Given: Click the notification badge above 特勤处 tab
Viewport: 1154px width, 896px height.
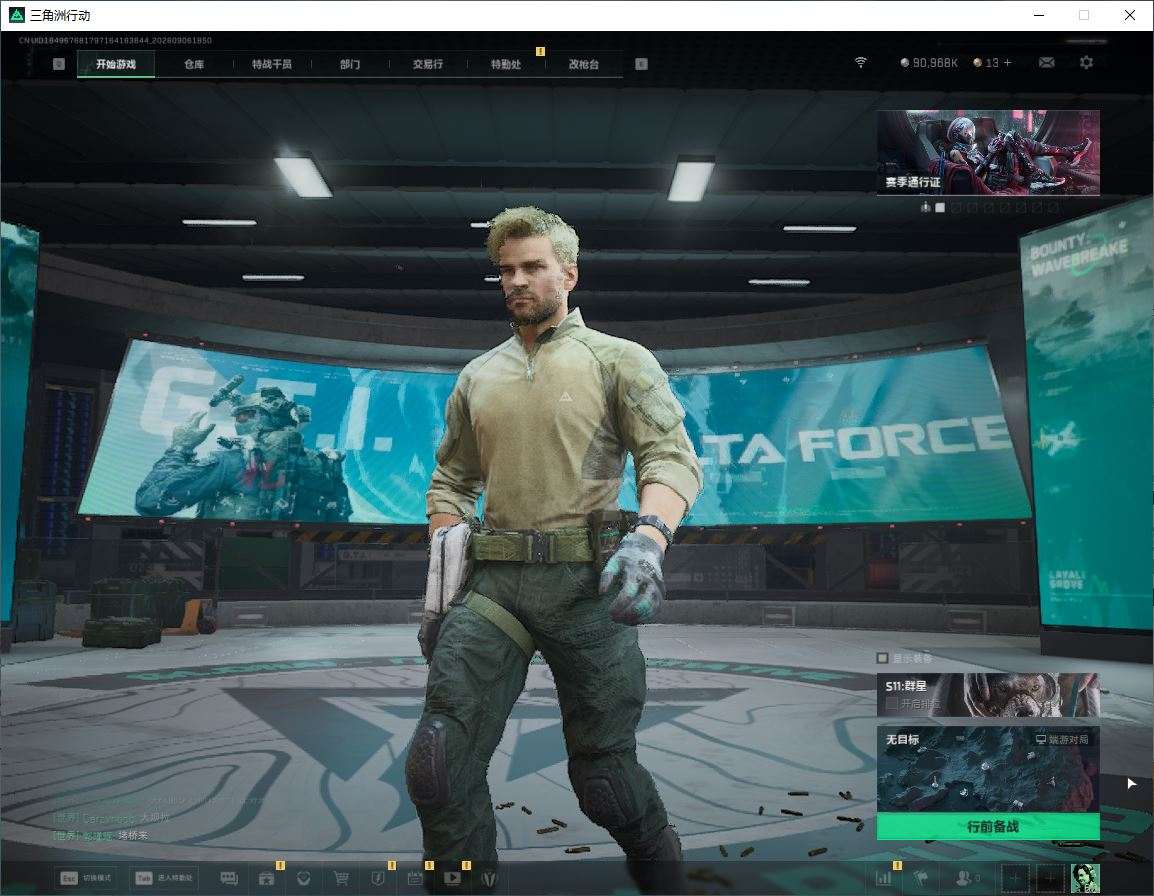Looking at the screenshot, I should coord(540,51).
